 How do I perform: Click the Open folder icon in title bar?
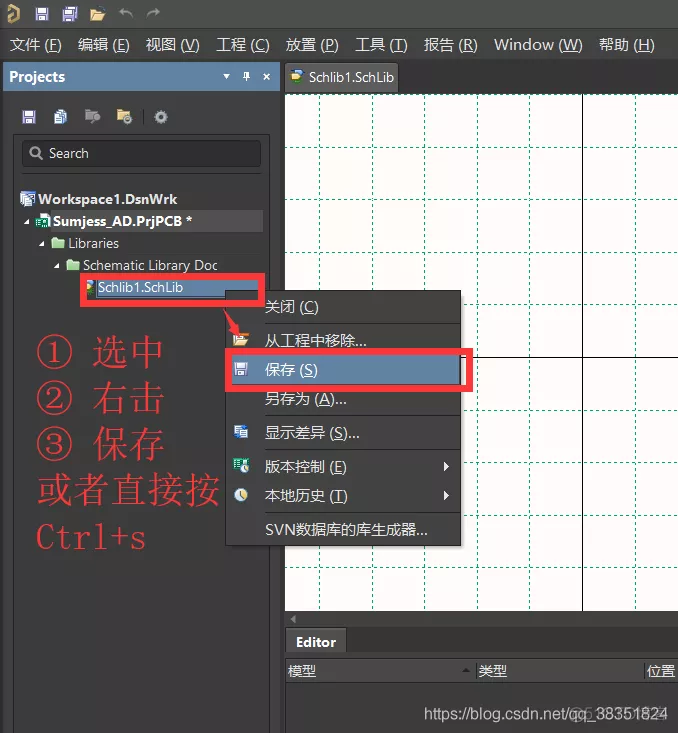[97, 14]
